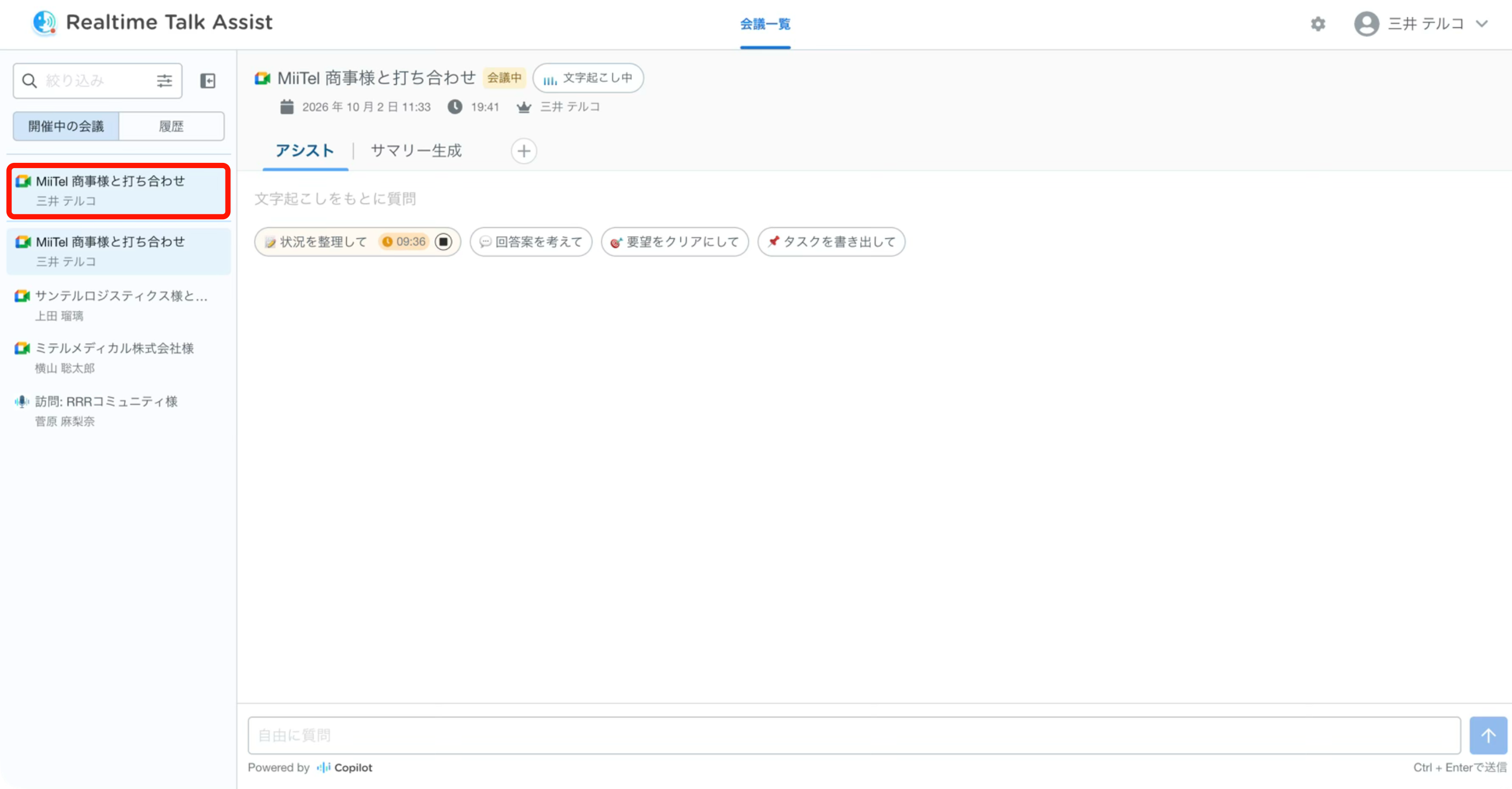1512x789 pixels.
Task: Click the 回答案を考えて prompt chip
Action: click(x=531, y=242)
